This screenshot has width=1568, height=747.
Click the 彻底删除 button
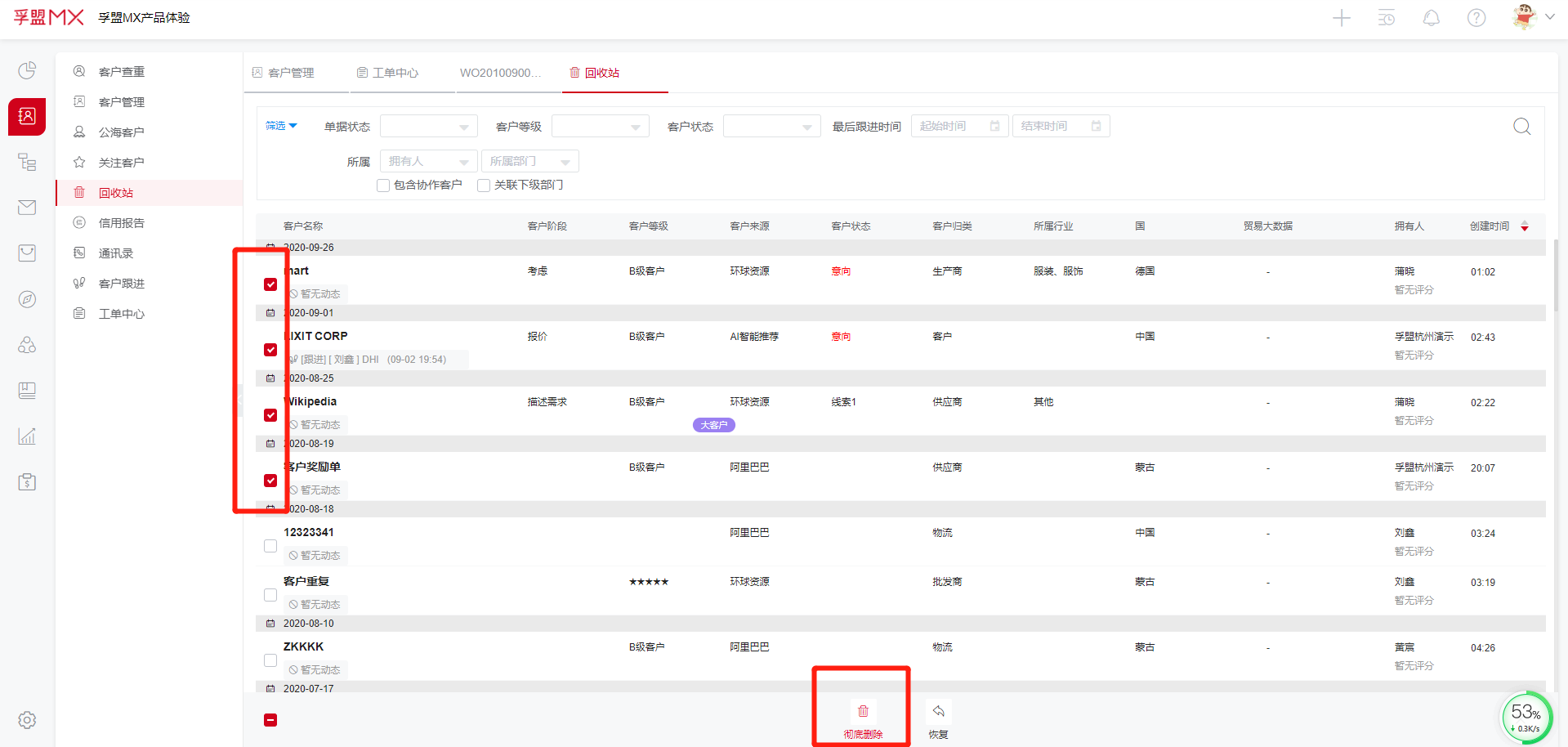pos(863,718)
